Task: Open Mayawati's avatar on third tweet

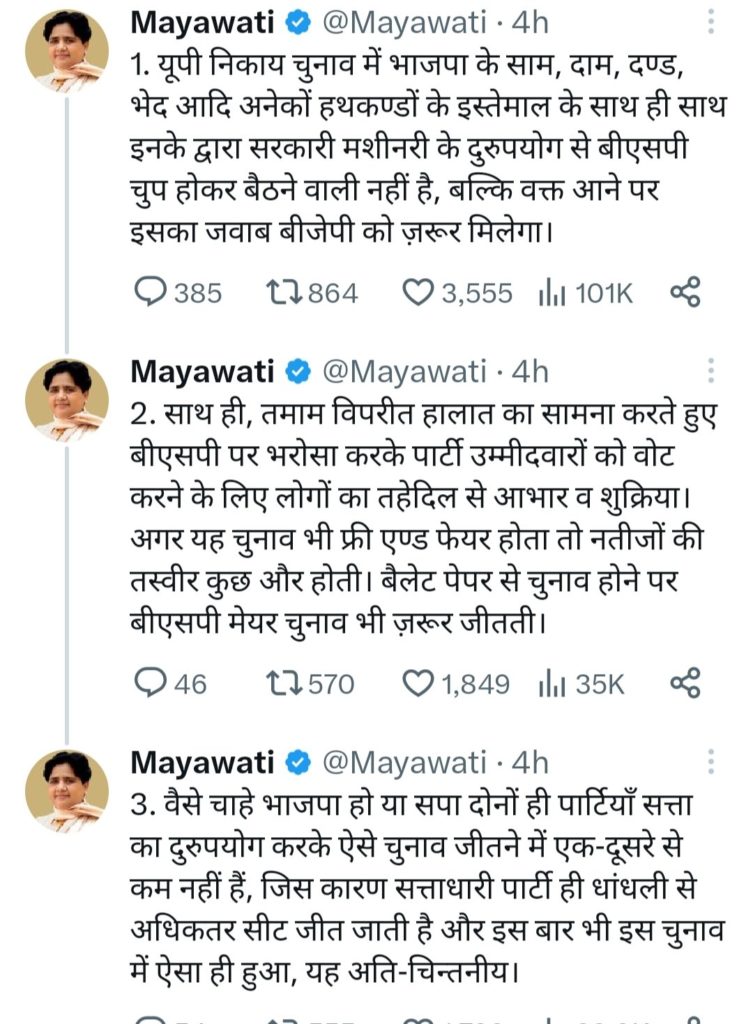Action: [x=67, y=788]
